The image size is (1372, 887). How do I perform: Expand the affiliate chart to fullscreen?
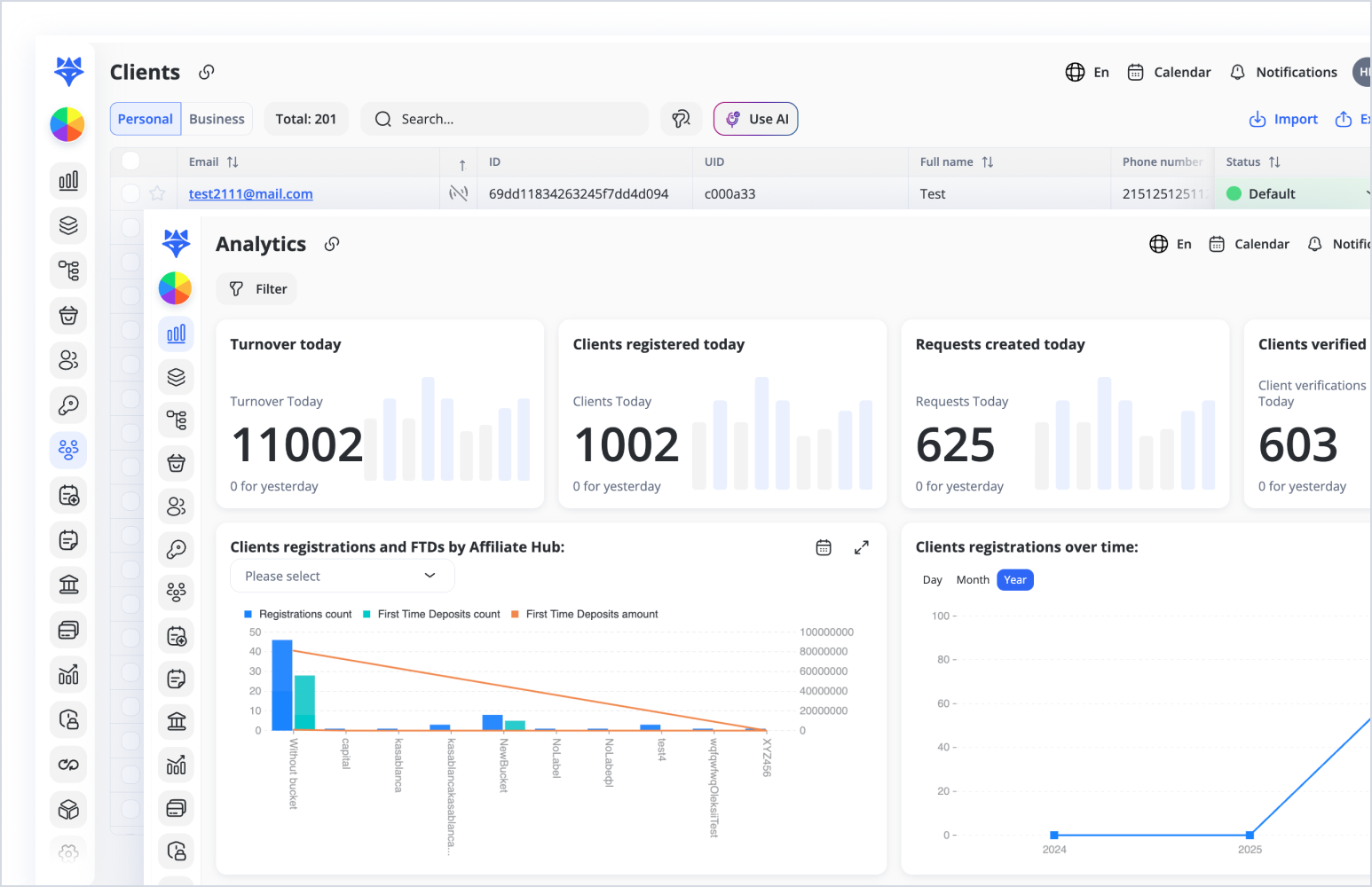tap(861, 547)
